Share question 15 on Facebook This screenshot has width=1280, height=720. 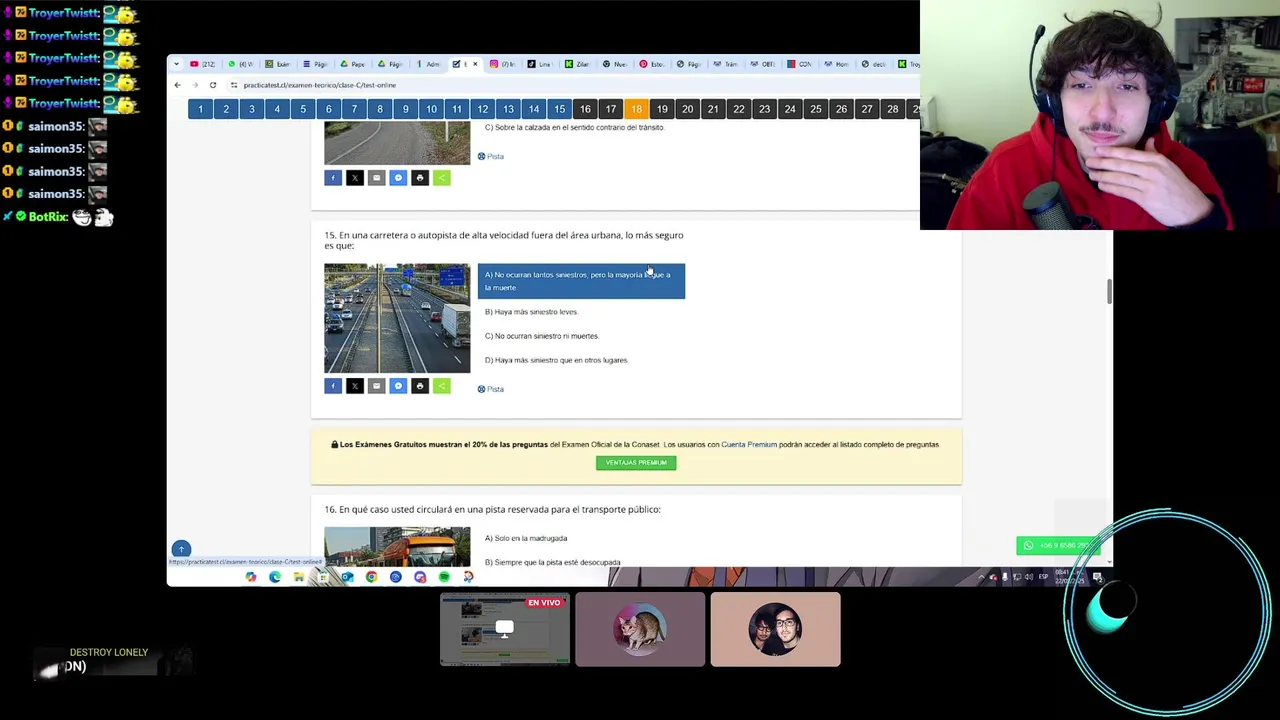point(333,386)
